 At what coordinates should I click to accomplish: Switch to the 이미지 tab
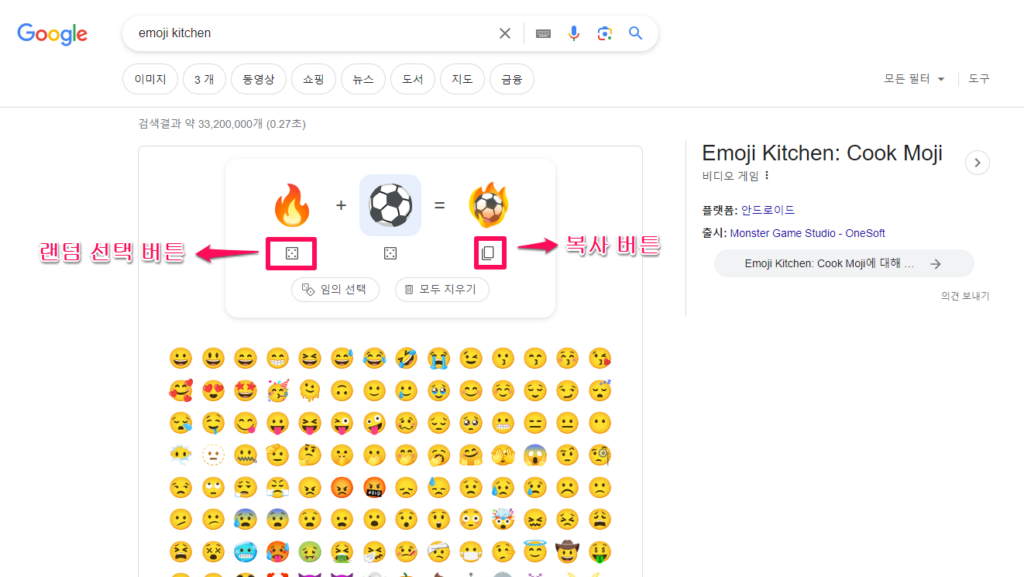[x=149, y=78]
